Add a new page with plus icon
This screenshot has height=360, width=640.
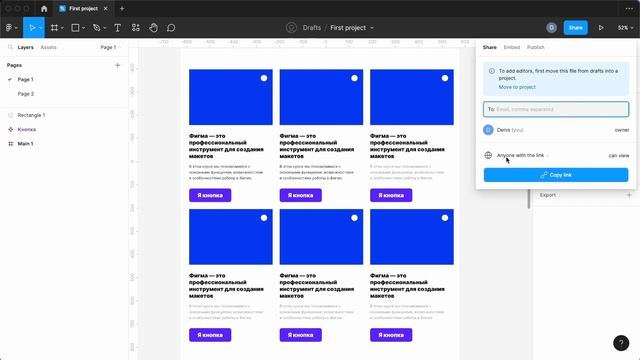coord(118,65)
